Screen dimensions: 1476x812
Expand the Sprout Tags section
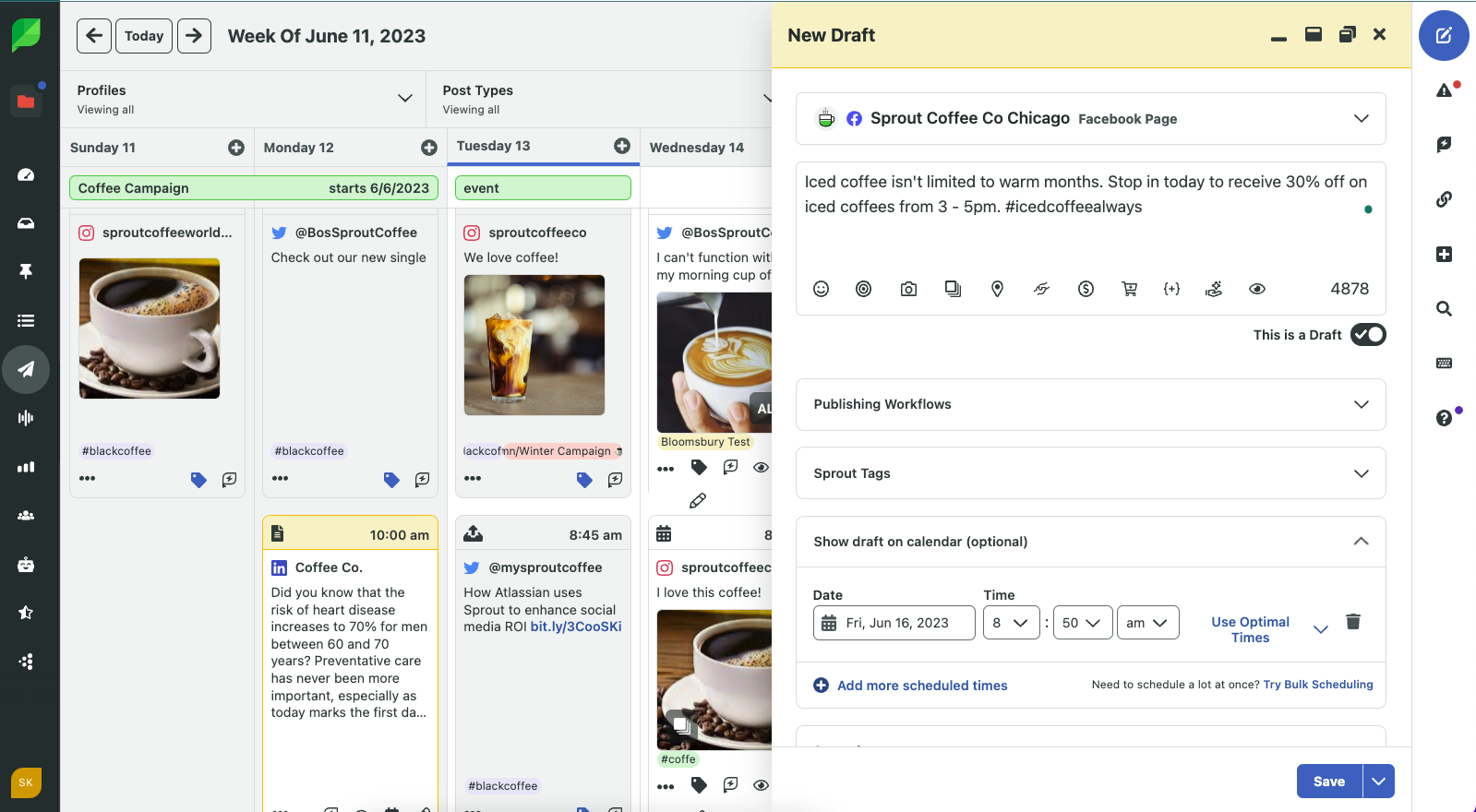(1090, 473)
